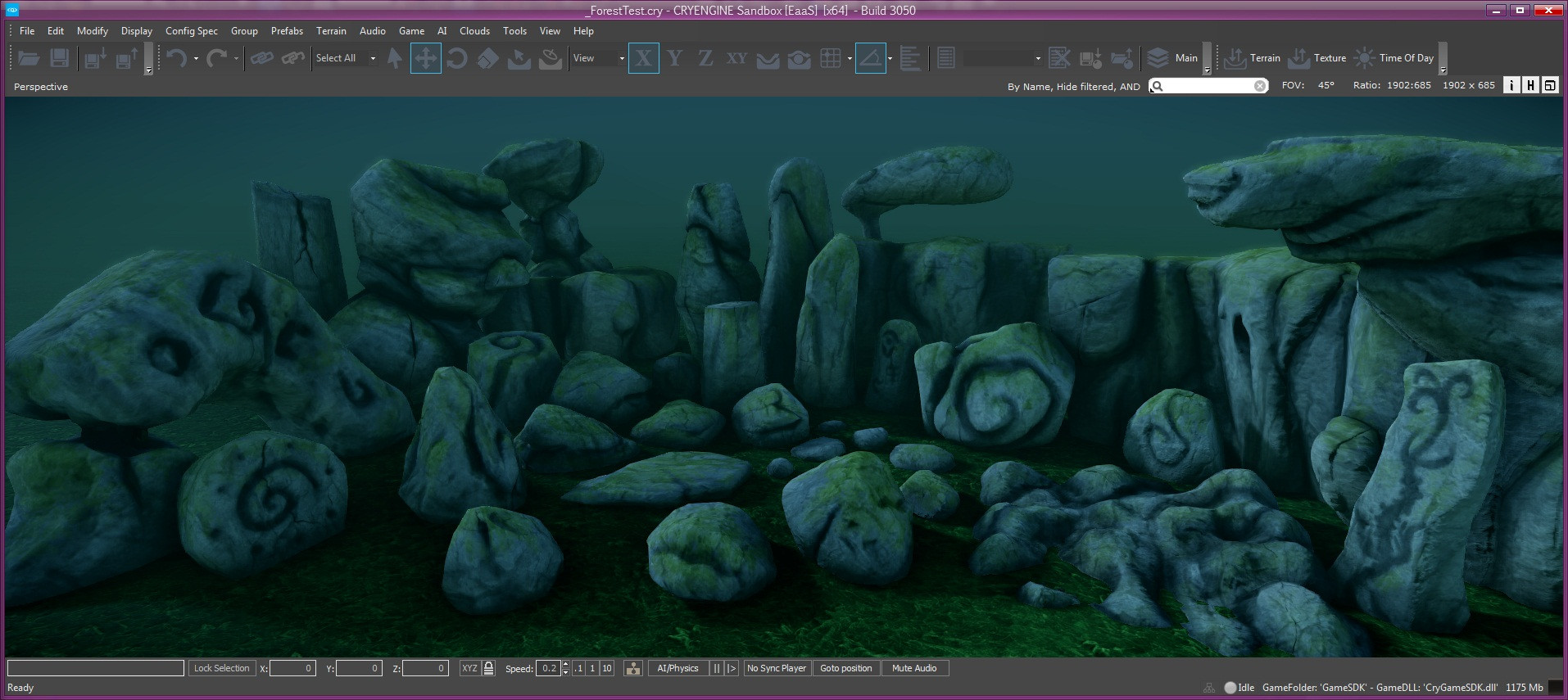Open the Time Of Day editor
Viewport: 1568px width, 700px height.
coord(1394,58)
